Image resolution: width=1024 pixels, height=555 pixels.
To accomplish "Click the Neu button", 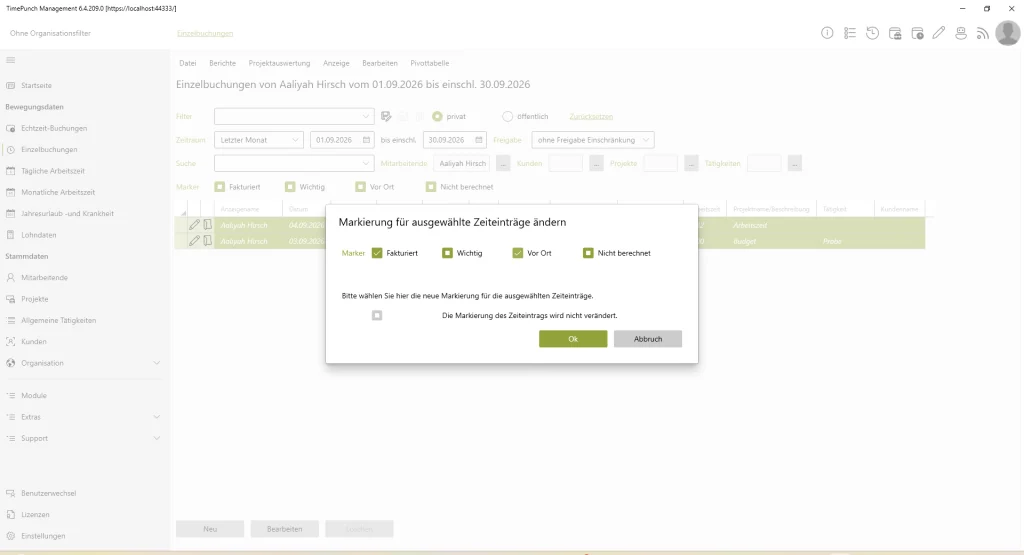I will [210, 529].
